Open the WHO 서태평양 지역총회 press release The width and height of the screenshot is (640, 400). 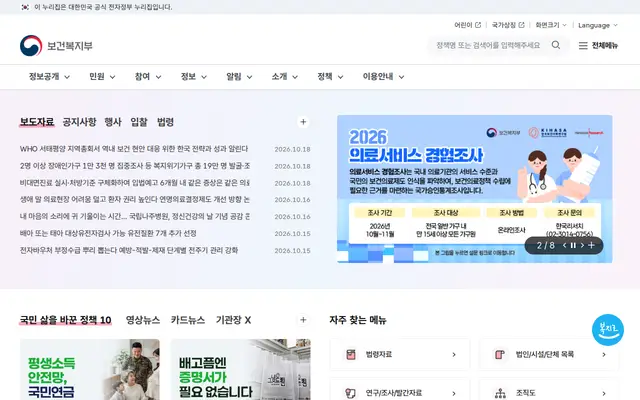pyautogui.click(x=134, y=149)
